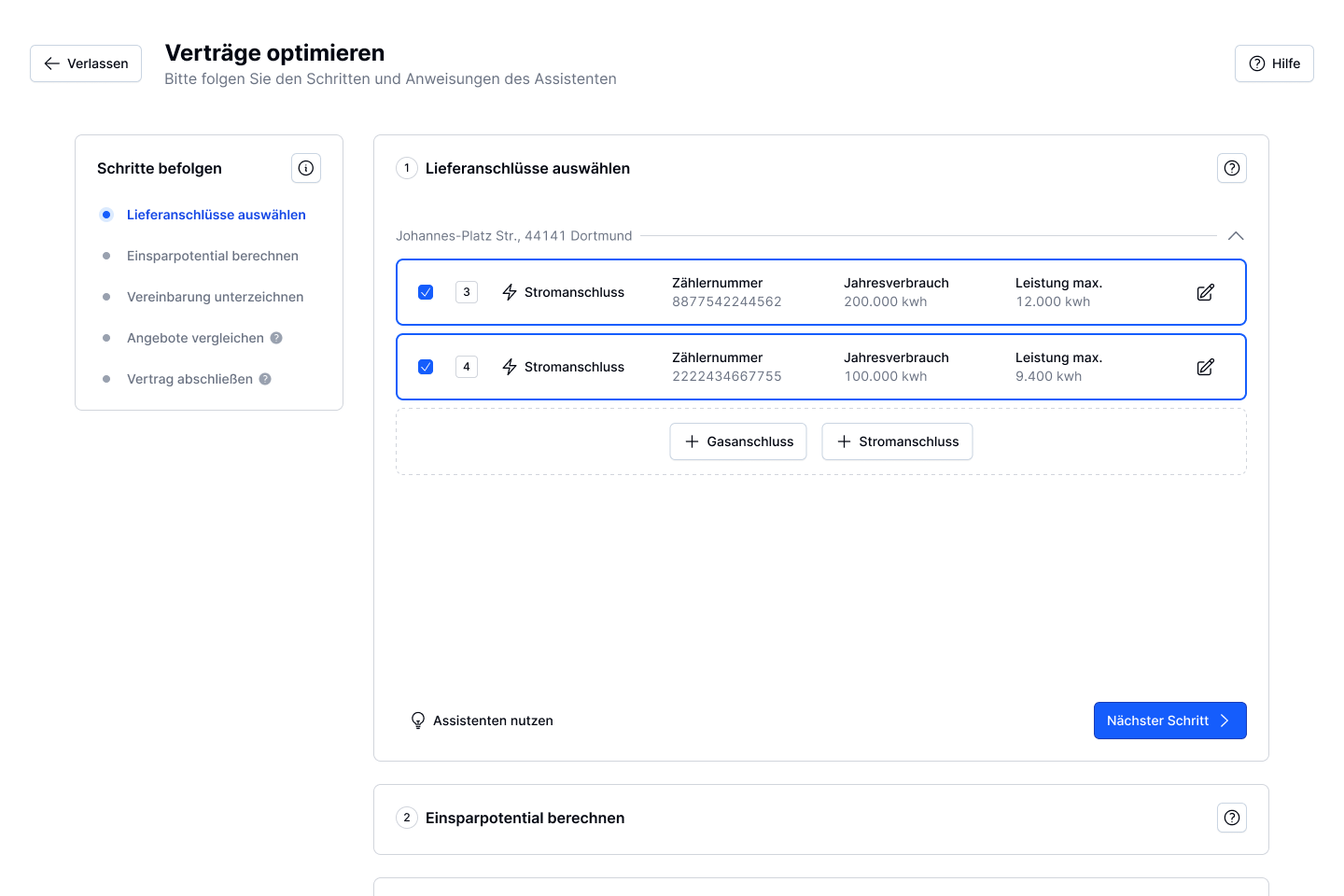Go to Vereinbarung unterzeichnen step in sidebar
This screenshot has width=1344, height=896.
(215, 297)
